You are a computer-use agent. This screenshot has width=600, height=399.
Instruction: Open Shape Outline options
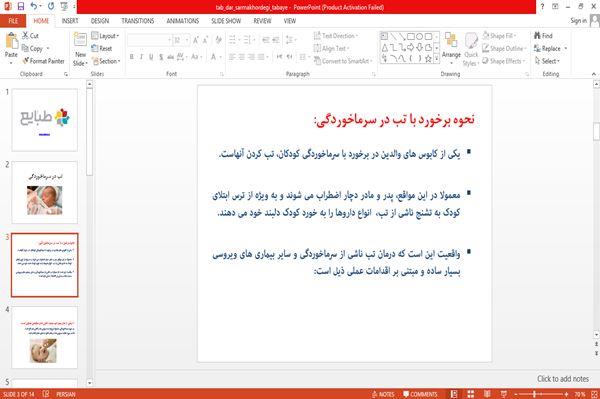pos(504,48)
